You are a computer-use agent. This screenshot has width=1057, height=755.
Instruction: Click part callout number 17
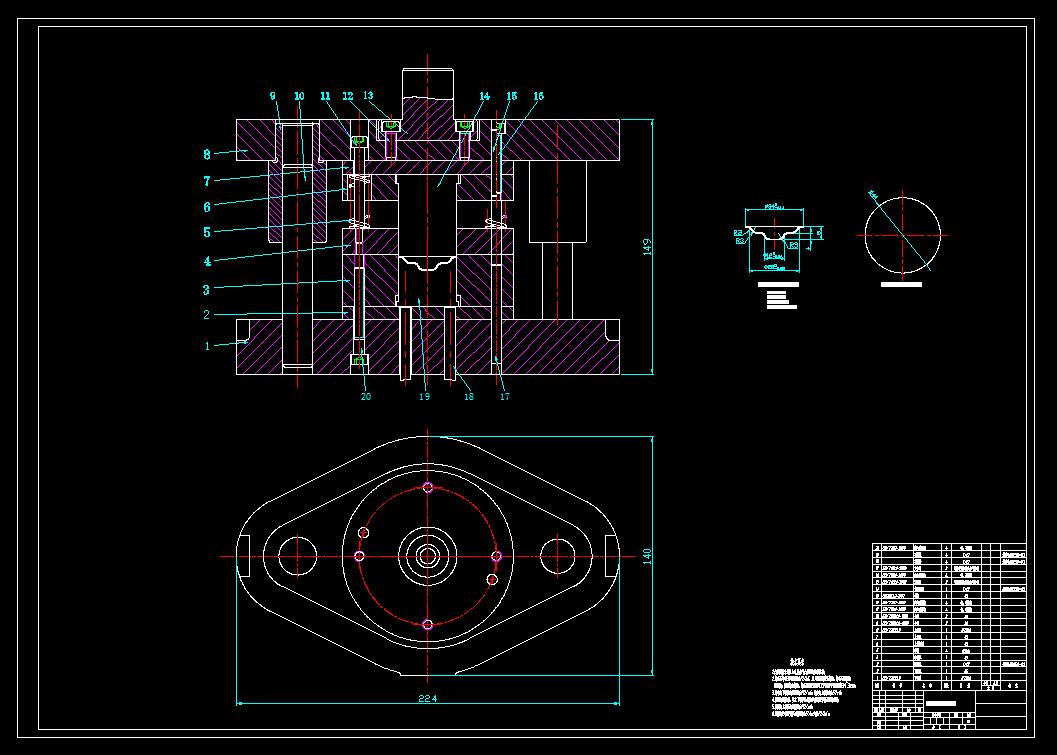[505, 396]
